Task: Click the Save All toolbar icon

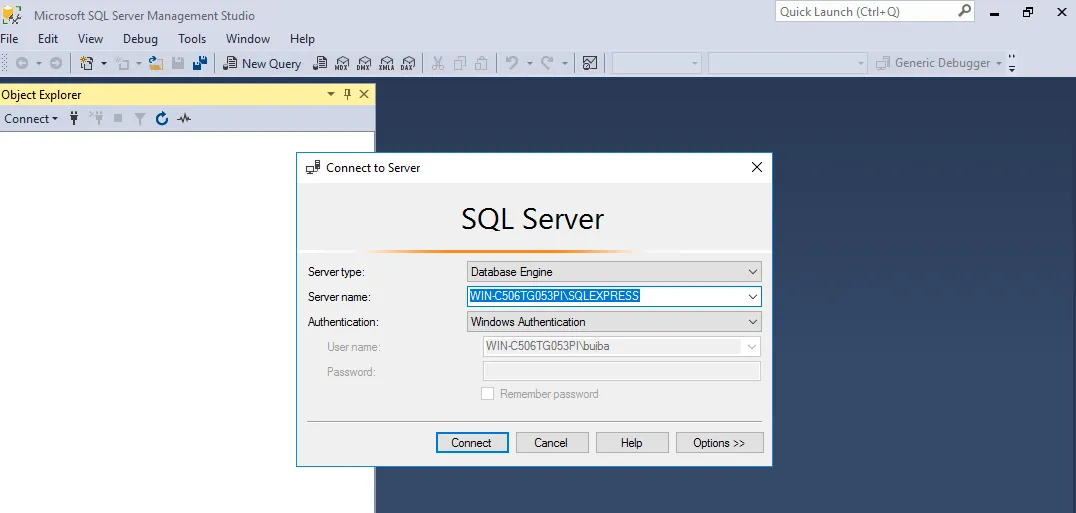Action: (x=200, y=63)
